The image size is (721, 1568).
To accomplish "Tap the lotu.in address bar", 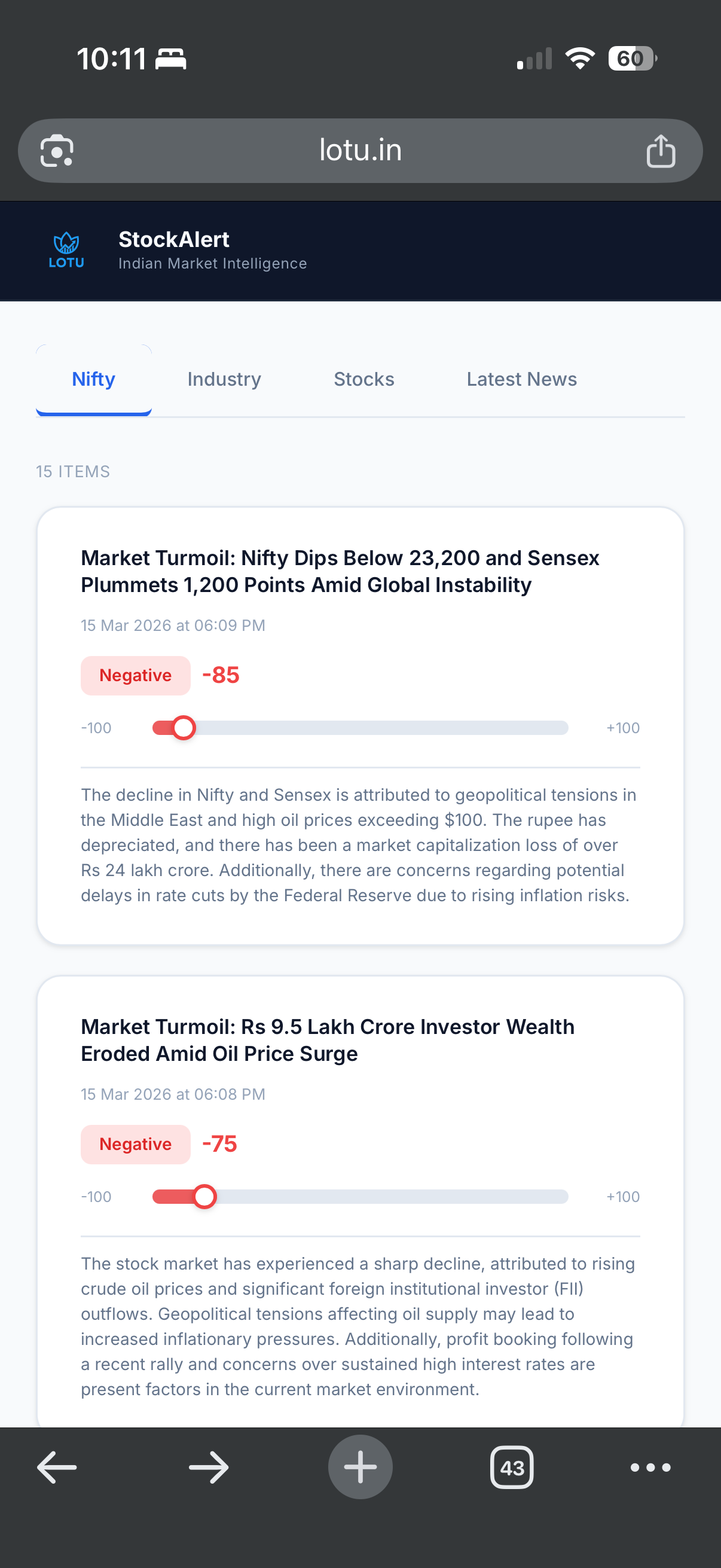I will pos(360,150).
